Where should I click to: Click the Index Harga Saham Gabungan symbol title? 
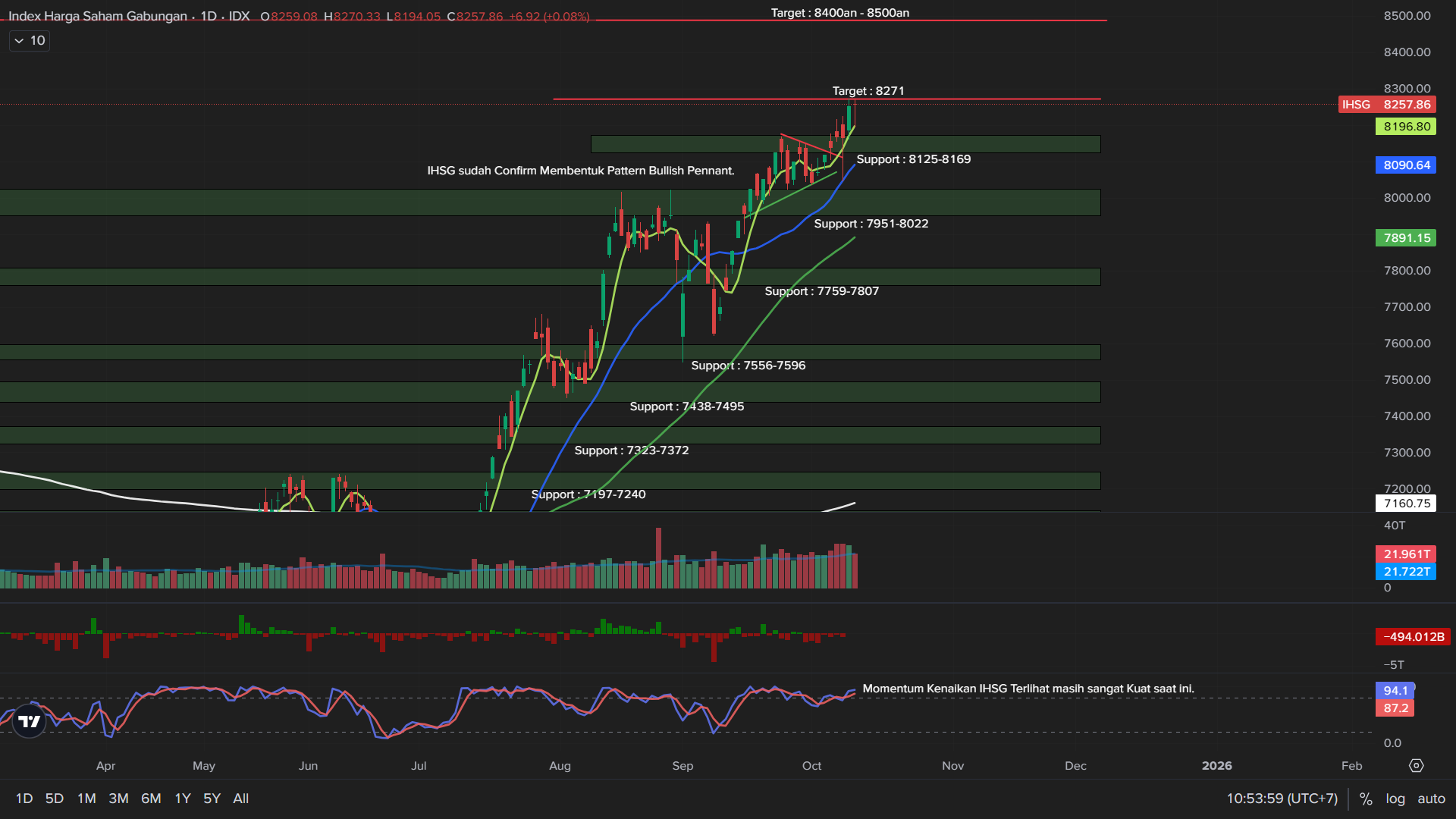pyautogui.click(x=97, y=16)
